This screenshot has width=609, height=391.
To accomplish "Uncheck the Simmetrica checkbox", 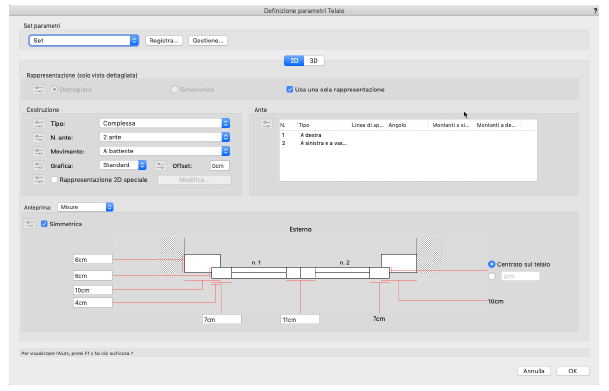I will click(44, 224).
